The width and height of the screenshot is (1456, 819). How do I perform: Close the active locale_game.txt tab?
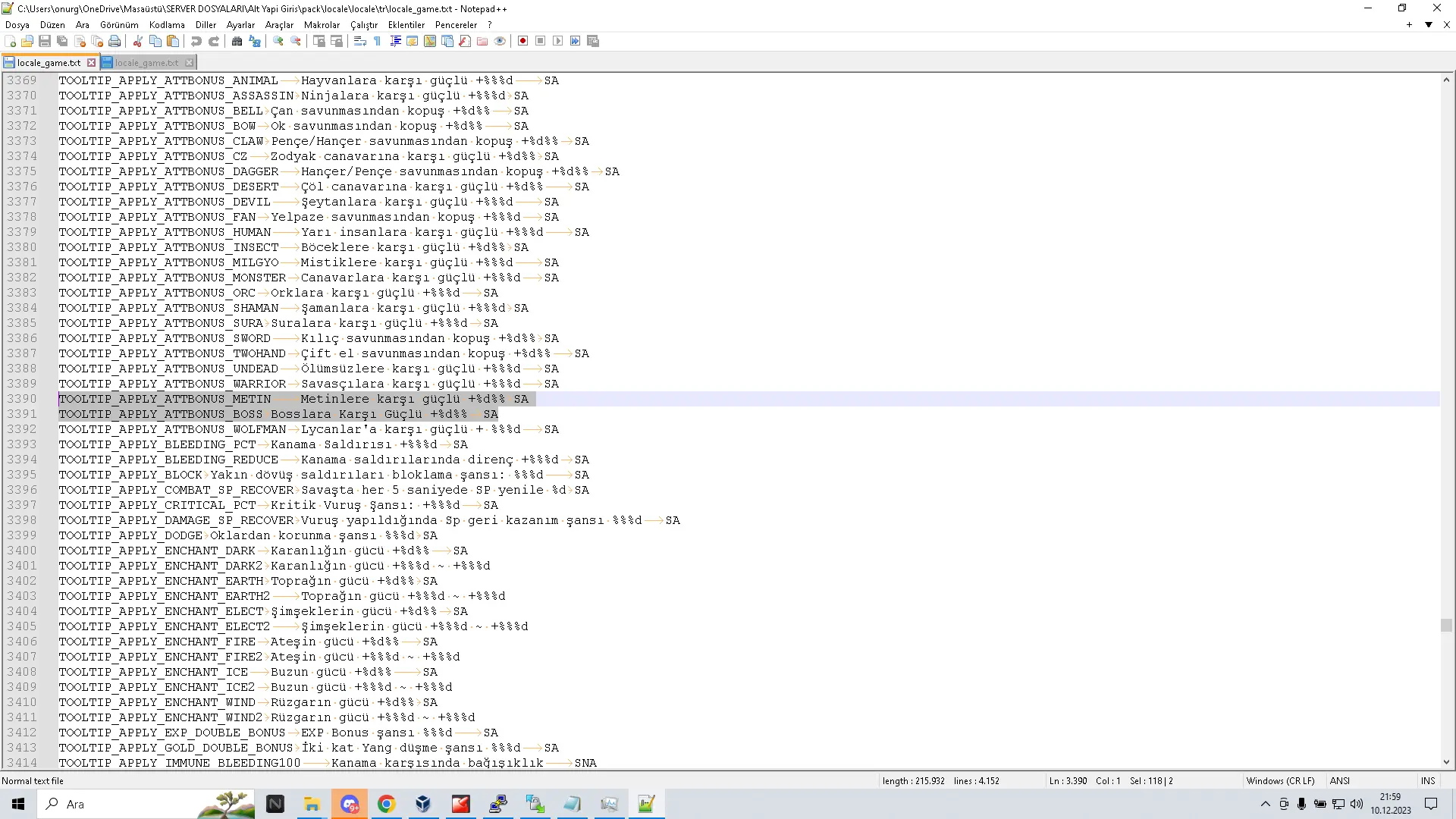click(x=92, y=63)
